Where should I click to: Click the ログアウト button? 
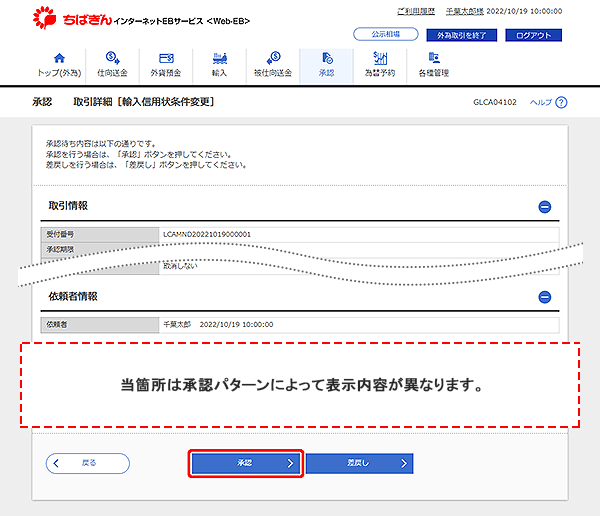pos(533,35)
